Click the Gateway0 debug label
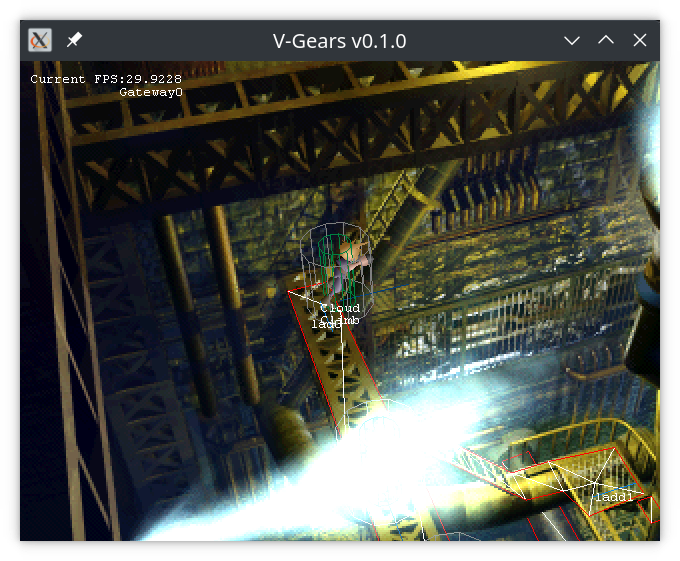 pos(151,92)
